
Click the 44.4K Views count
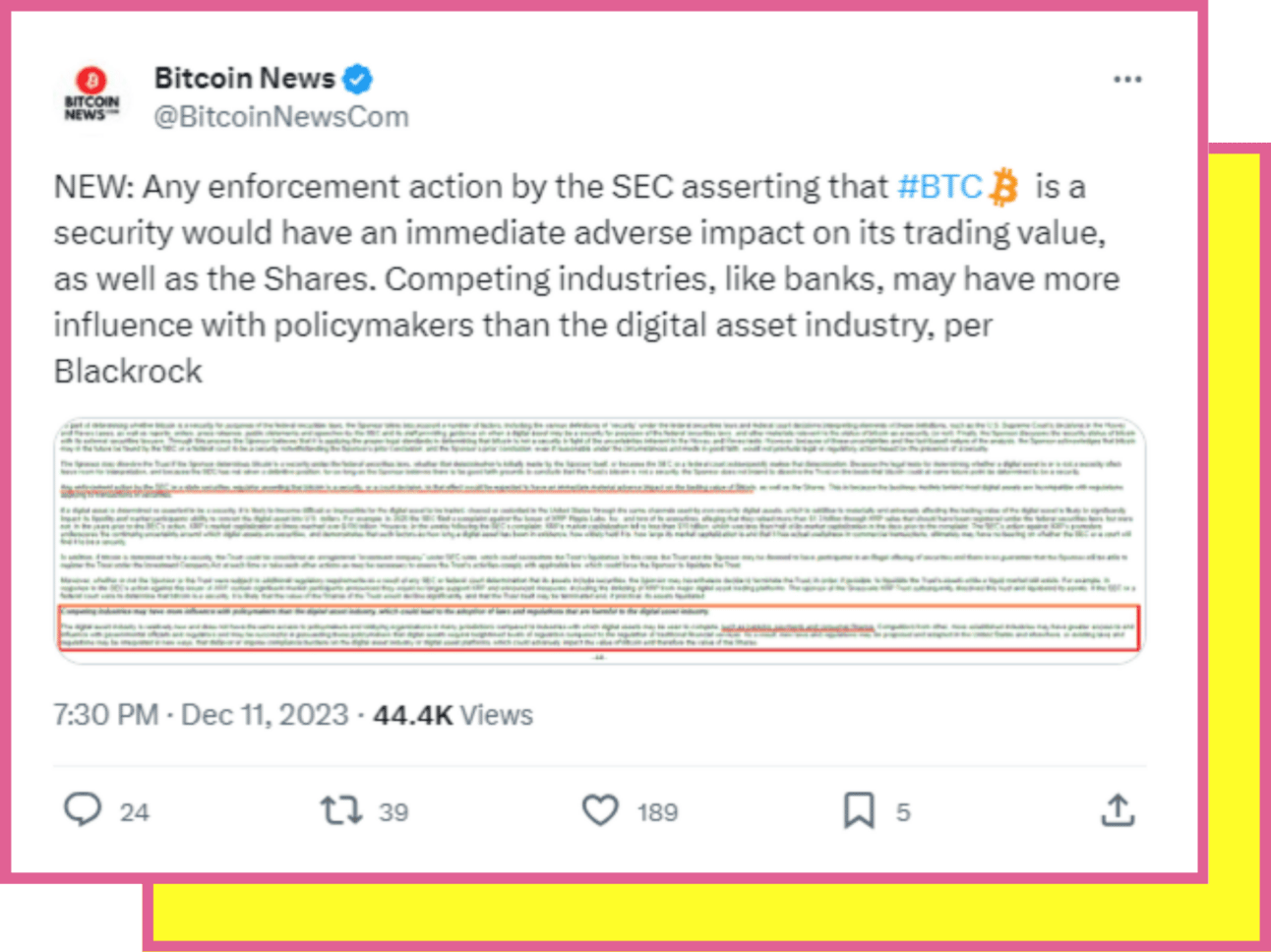pyautogui.click(x=453, y=715)
